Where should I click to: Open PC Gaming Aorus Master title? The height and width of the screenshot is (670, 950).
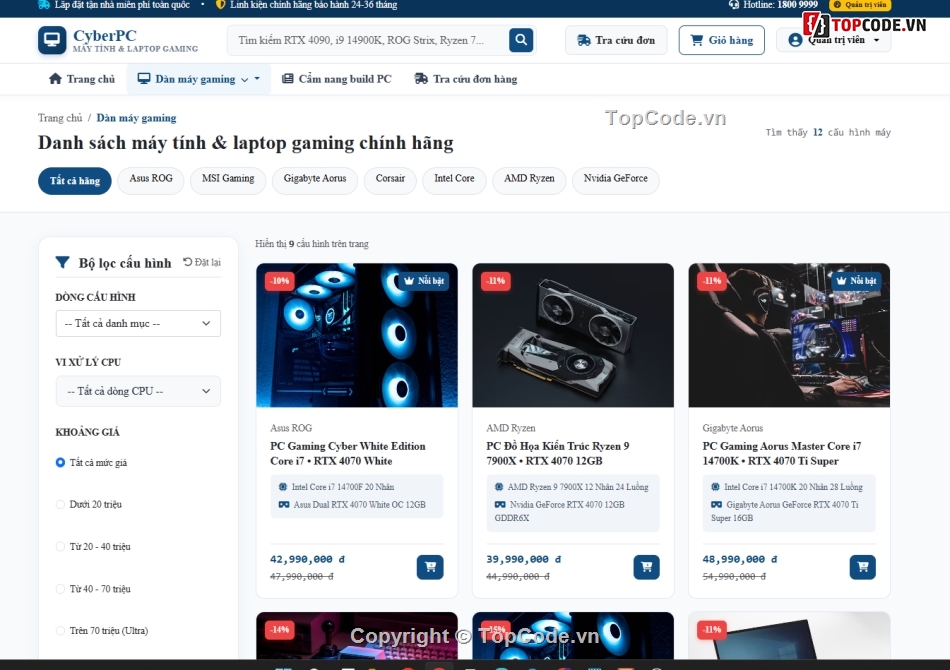[x=782, y=453]
